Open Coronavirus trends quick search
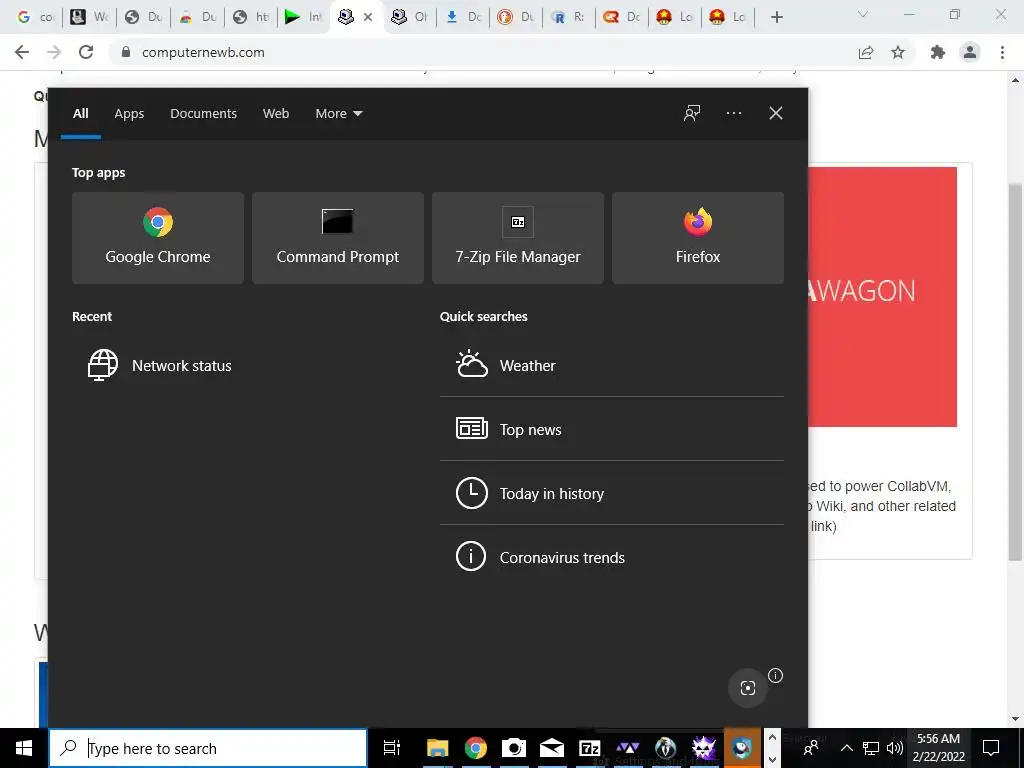1024x768 pixels. tap(612, 557)
